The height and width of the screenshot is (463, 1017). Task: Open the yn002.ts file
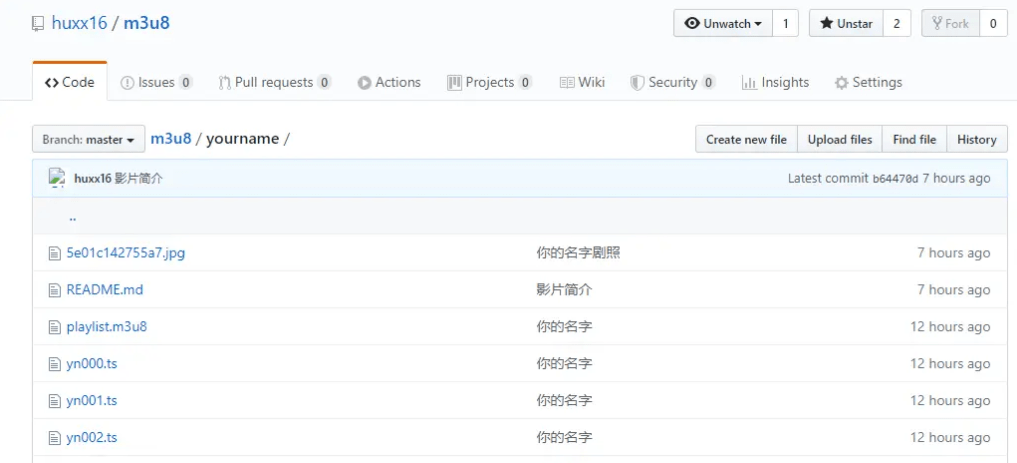(92, 438)
